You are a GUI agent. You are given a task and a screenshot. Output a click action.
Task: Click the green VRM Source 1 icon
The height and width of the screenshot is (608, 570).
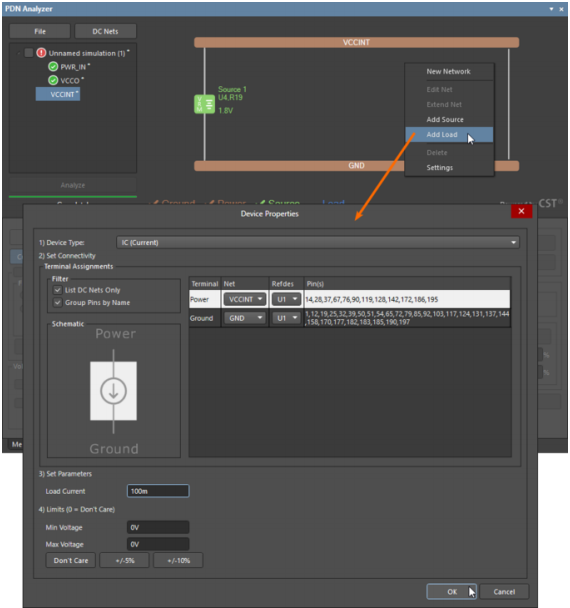coord(204,104)
